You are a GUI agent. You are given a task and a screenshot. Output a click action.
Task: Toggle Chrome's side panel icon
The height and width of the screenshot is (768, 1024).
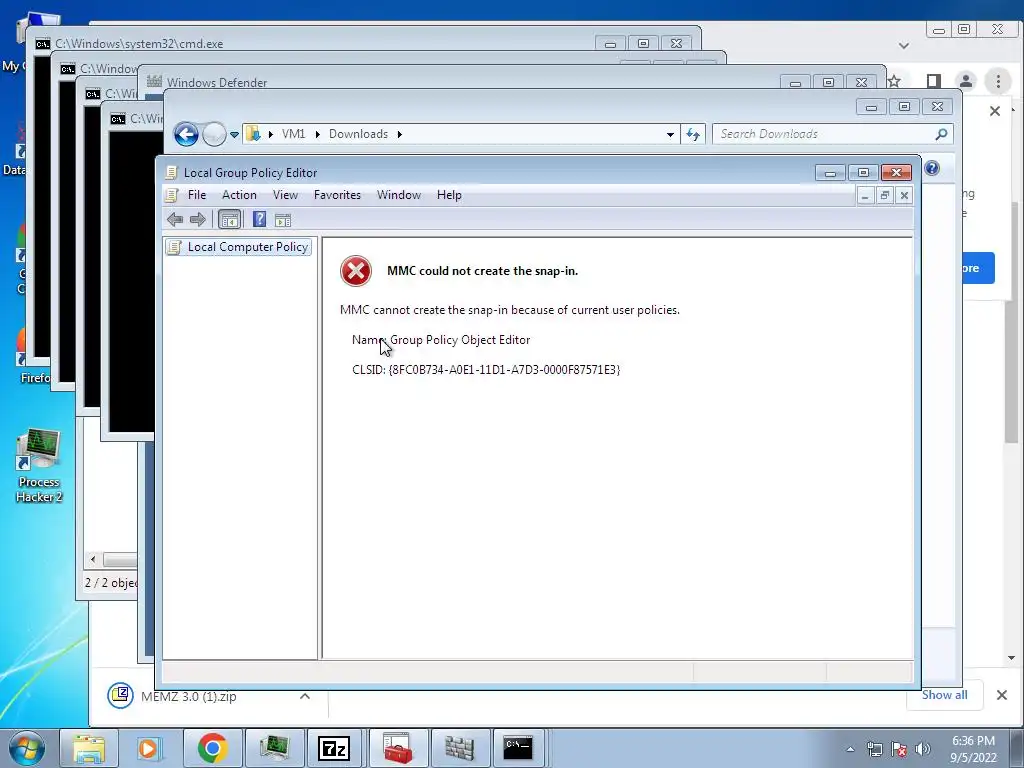click(x=934, y=81)
